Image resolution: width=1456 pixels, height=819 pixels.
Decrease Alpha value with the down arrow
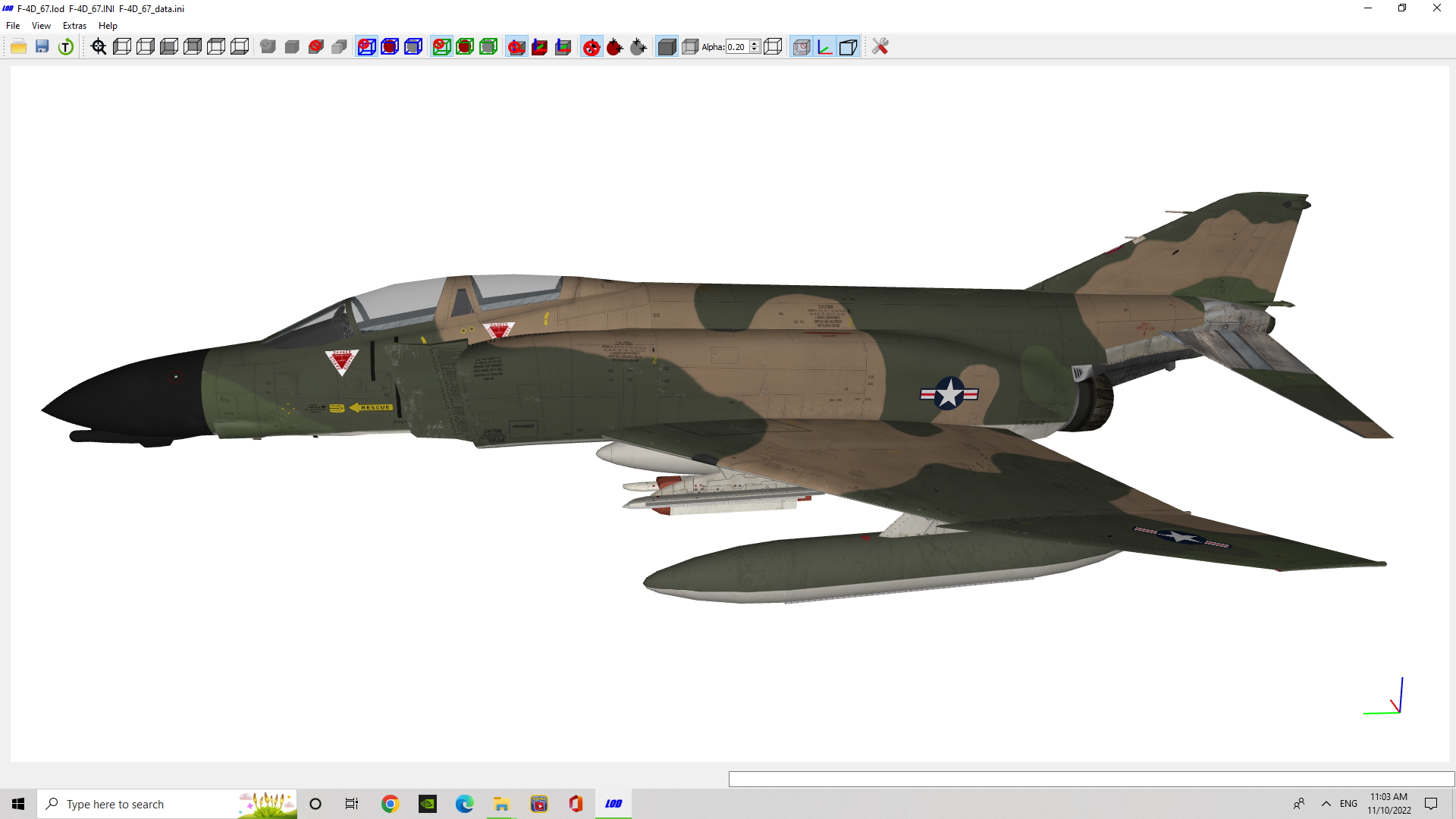coord(755,50)
